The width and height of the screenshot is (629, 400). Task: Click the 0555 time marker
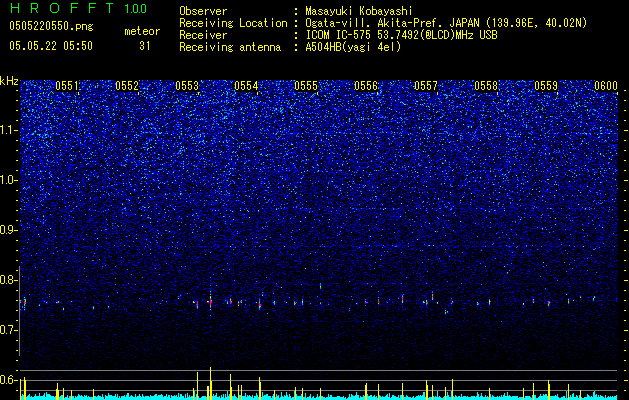click(x=306, y=86)
